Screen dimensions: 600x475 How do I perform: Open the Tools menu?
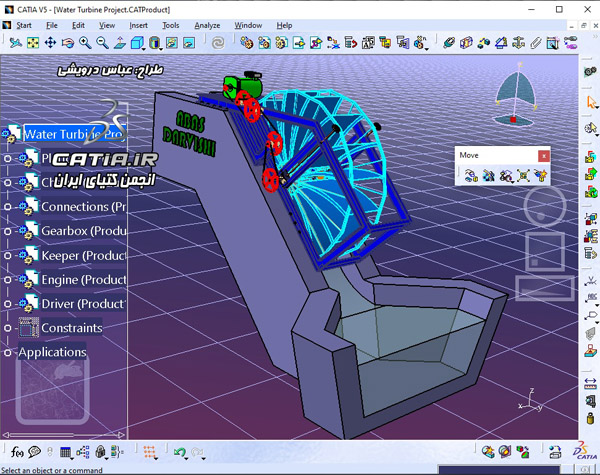[170, 25]
